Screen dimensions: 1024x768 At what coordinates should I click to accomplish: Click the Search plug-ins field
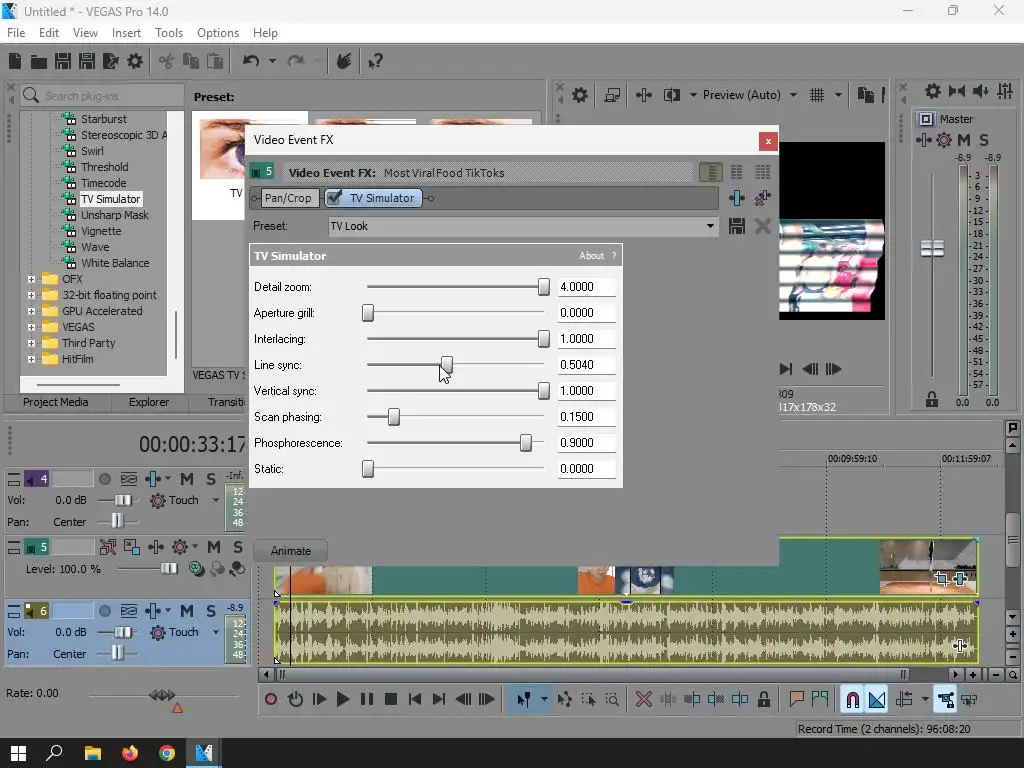pyautogui.click(x=102, y=96)
